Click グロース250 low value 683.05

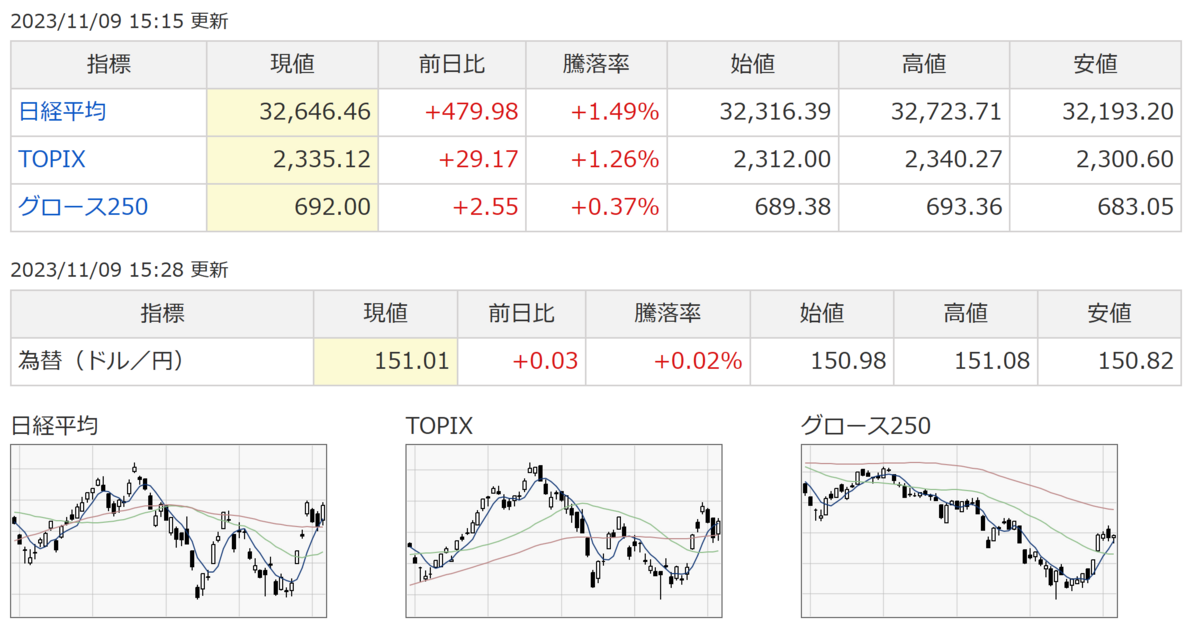click(x=1135, y=207)
